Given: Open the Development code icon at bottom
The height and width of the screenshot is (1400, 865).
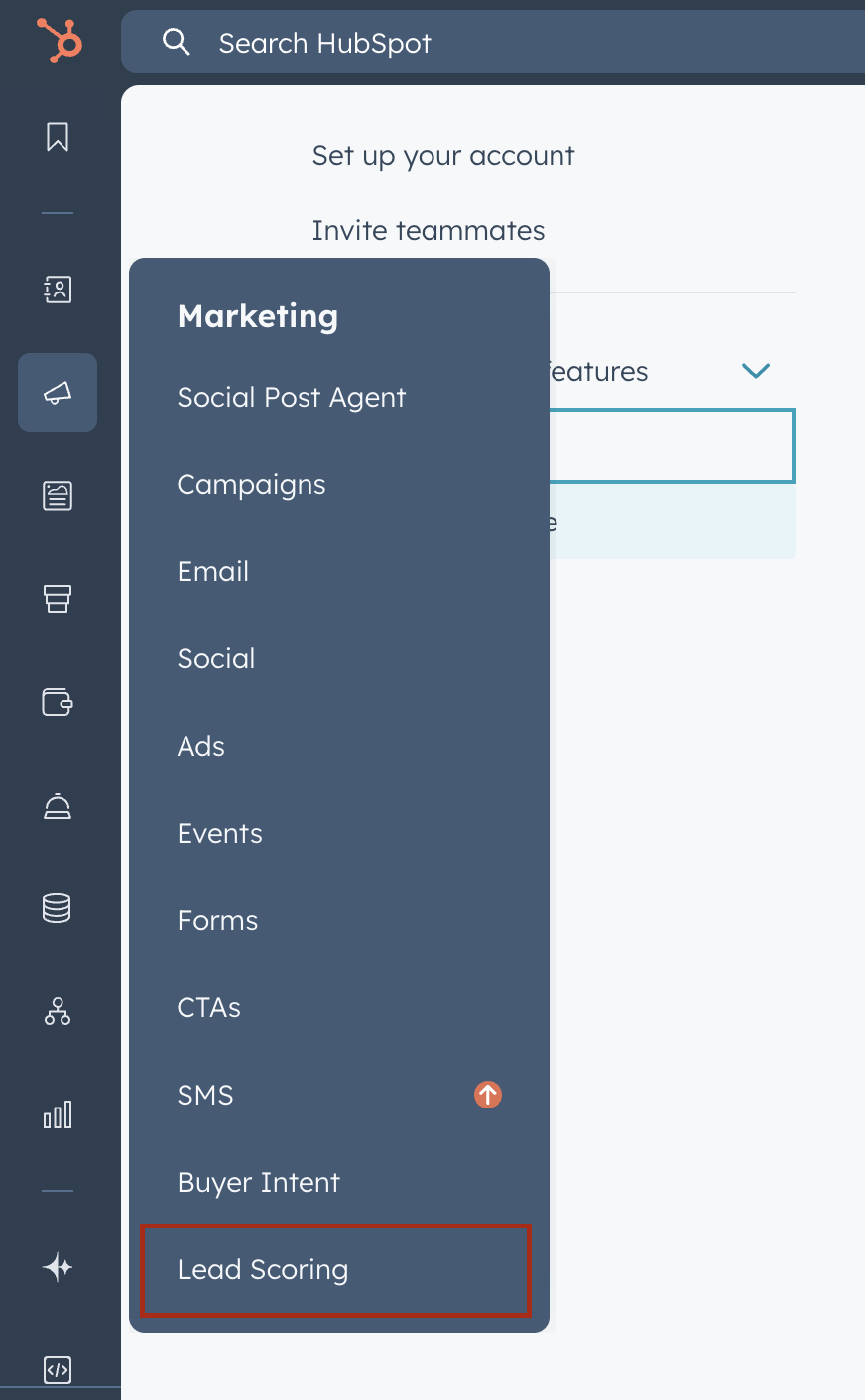Looking at the screenshot, I should pyautogui.click(x=57, y=1370).
